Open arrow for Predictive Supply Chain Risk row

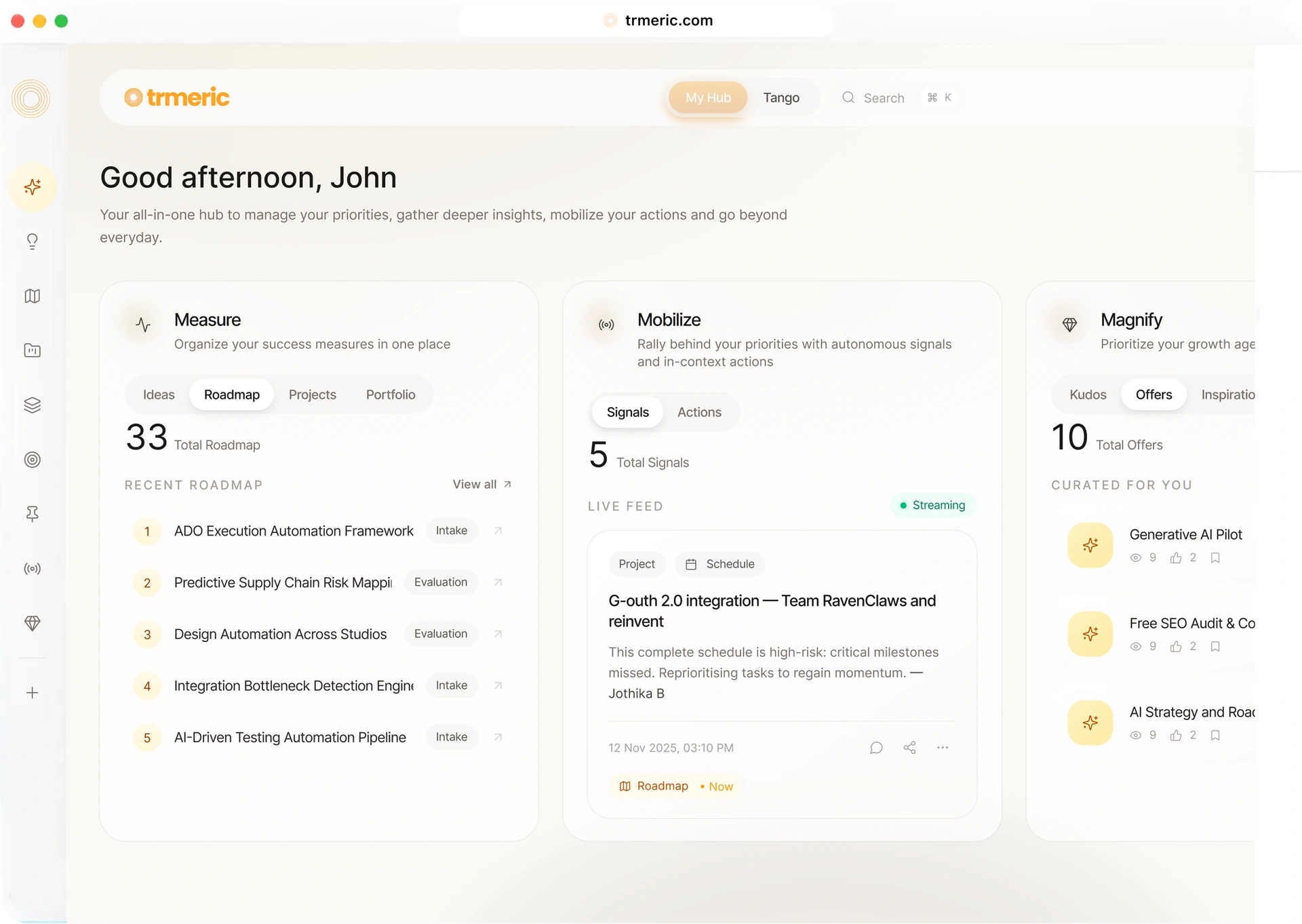click(x=498, y=582)
